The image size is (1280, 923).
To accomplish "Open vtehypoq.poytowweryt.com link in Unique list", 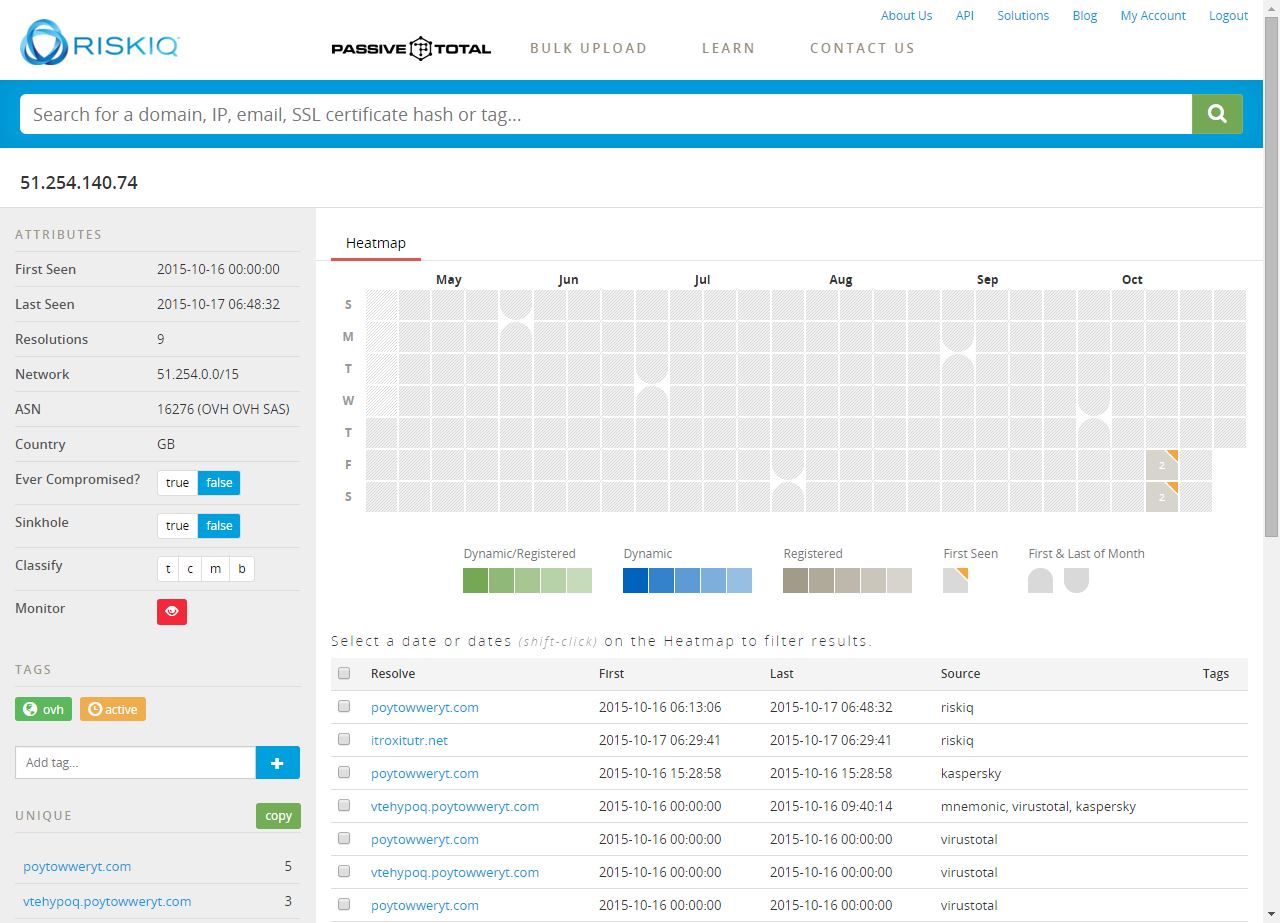I will click(x=107, y=901).
